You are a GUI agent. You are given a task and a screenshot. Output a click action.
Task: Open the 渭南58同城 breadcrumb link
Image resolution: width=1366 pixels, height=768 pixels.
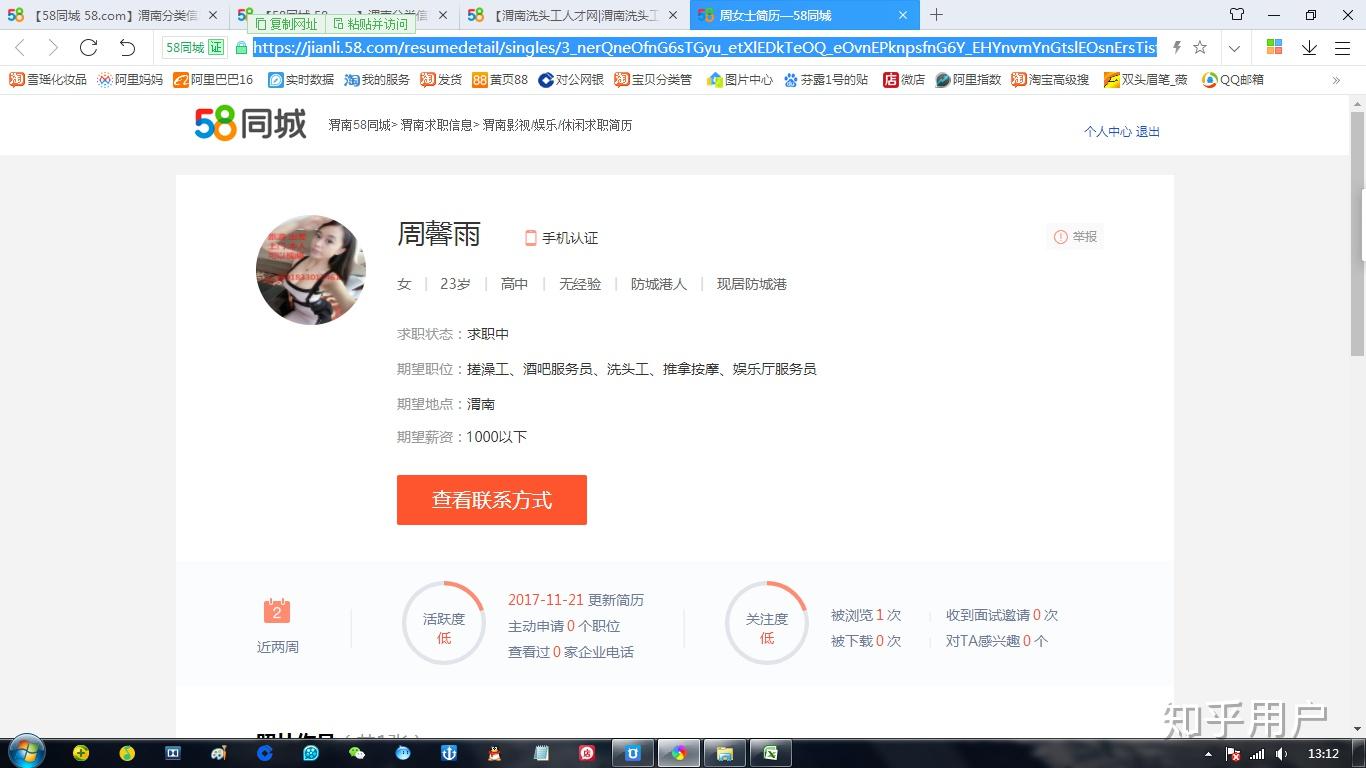point(360,125)
